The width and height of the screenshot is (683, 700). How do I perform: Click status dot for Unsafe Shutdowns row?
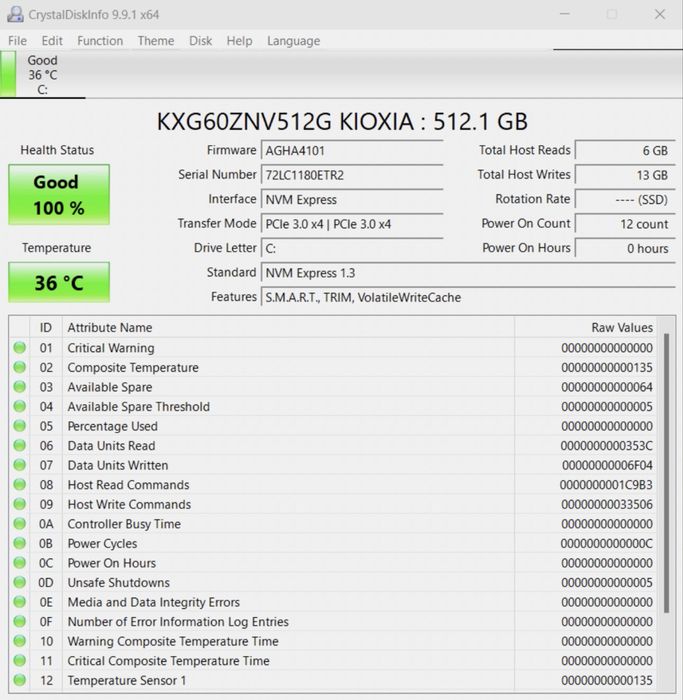point(20,582)
